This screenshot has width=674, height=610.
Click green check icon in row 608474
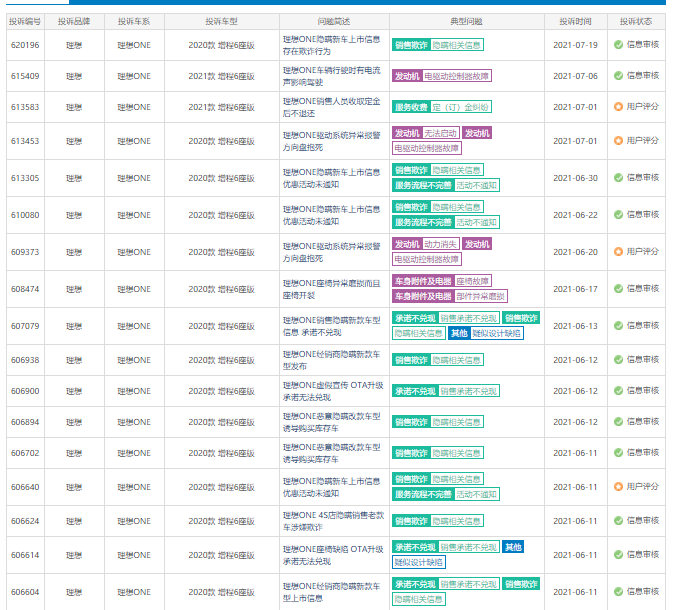pos(618,289)
